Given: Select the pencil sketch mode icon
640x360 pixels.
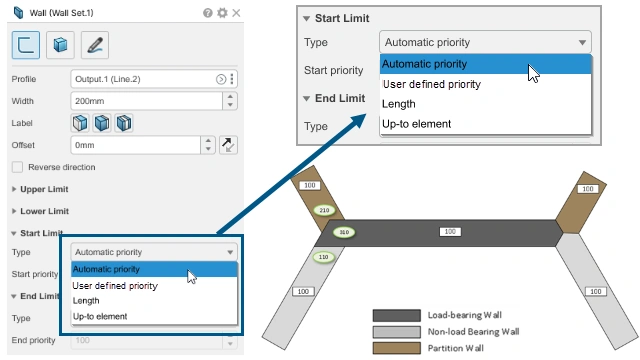Looking at the screenshot, I should point(95,45).
